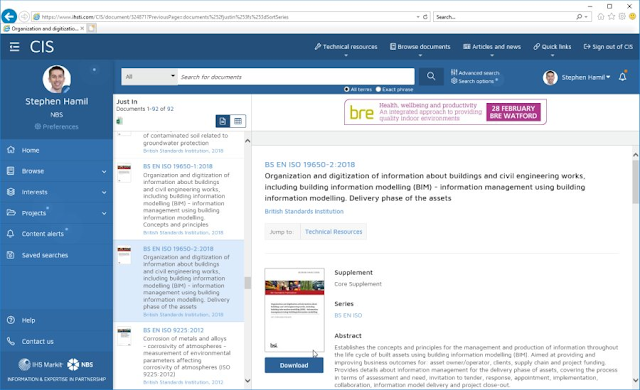640x390 pixels.
Task: Select the All terms radio button
Action: [347, 89]
